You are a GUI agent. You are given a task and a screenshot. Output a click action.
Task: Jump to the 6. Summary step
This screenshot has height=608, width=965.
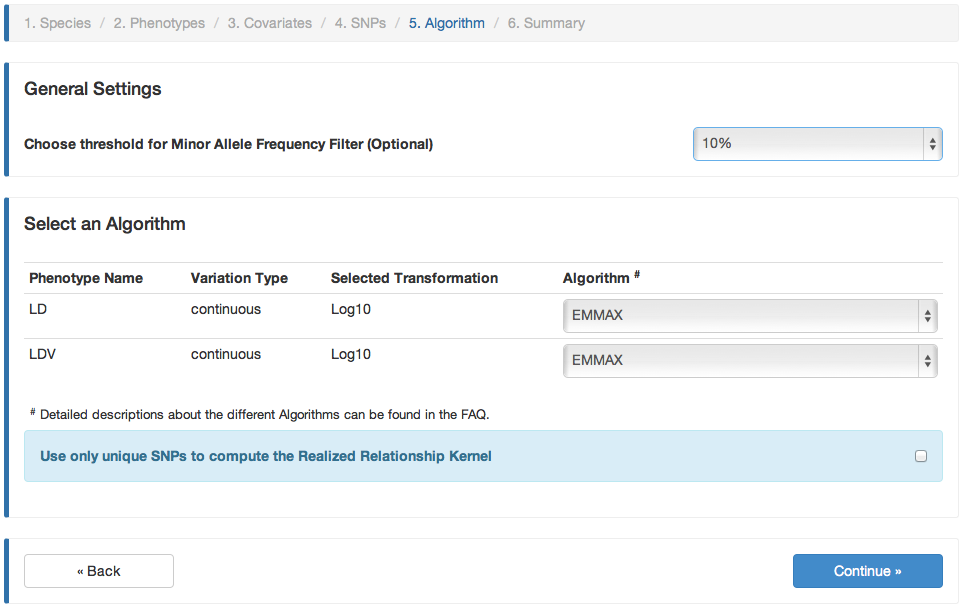546,23
